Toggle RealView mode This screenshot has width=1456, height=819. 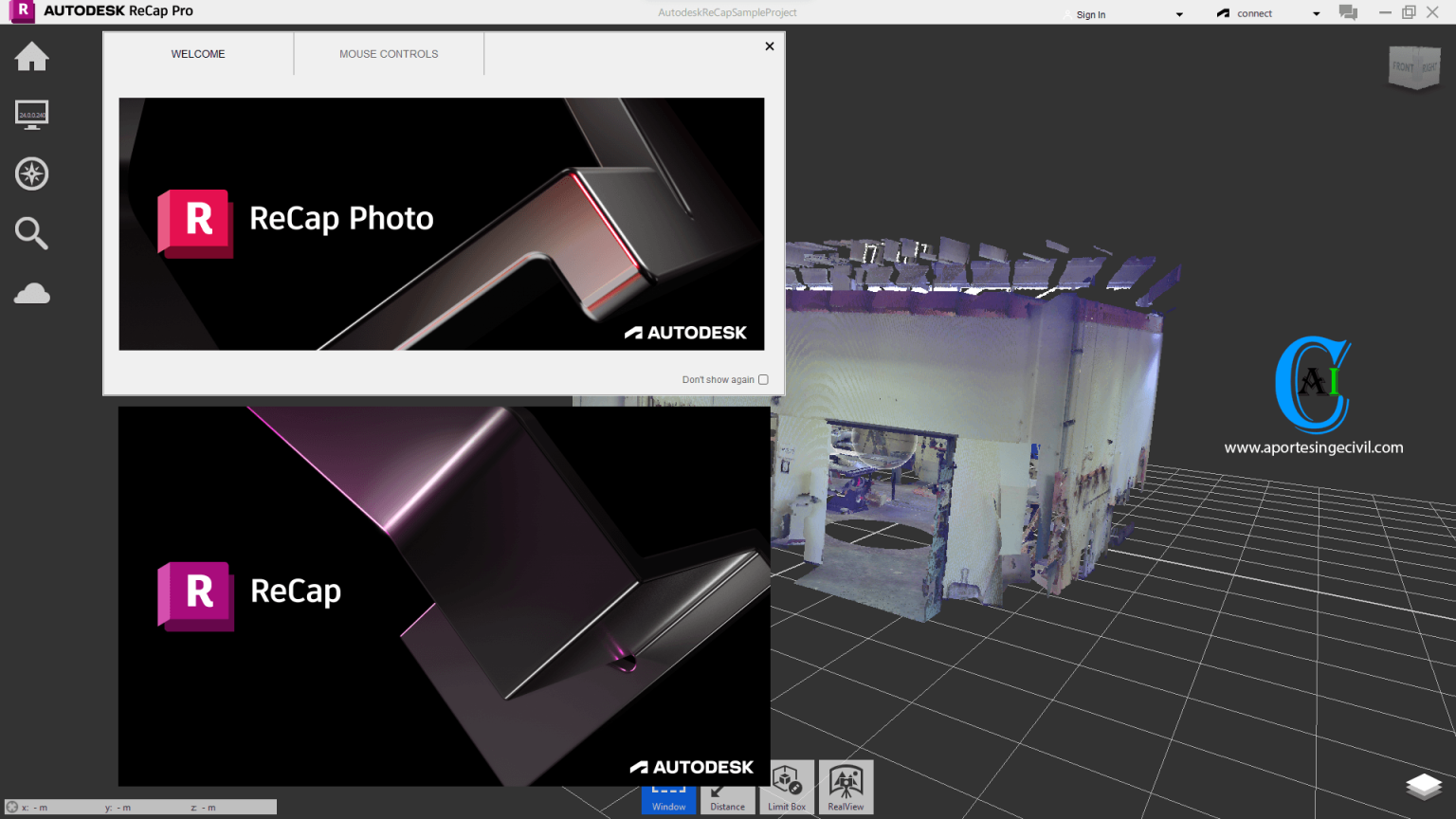coord(845,787)
